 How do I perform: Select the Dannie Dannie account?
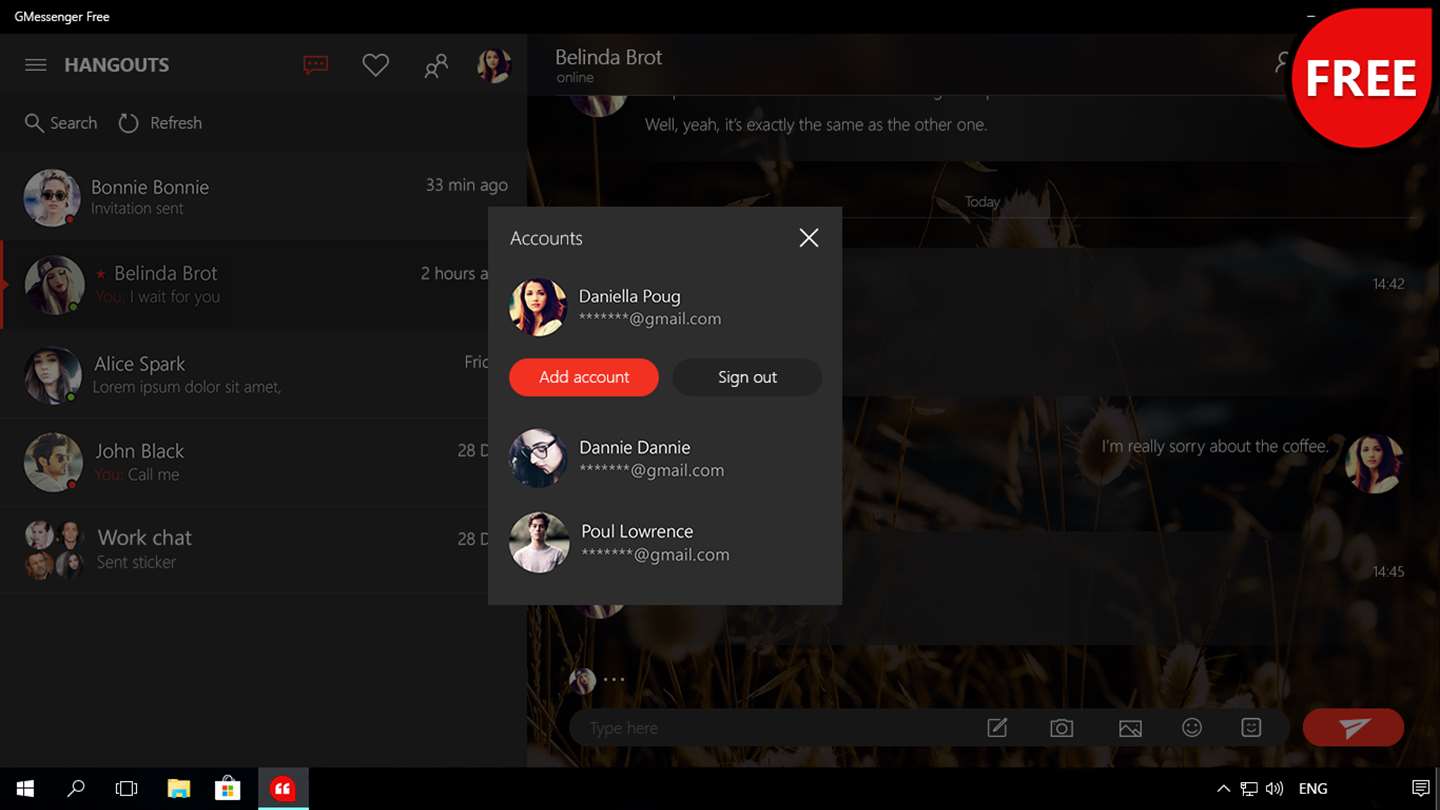click(x=665, y=458)
